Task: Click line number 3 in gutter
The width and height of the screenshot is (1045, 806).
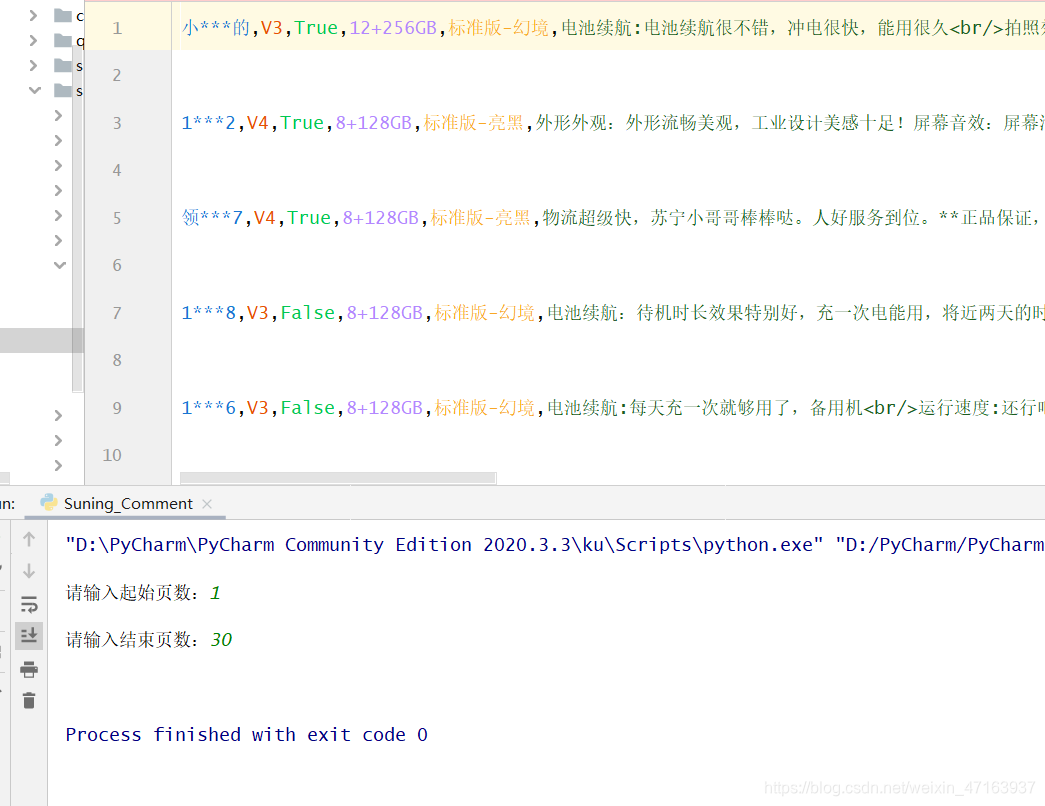Action: coord(117,123)
